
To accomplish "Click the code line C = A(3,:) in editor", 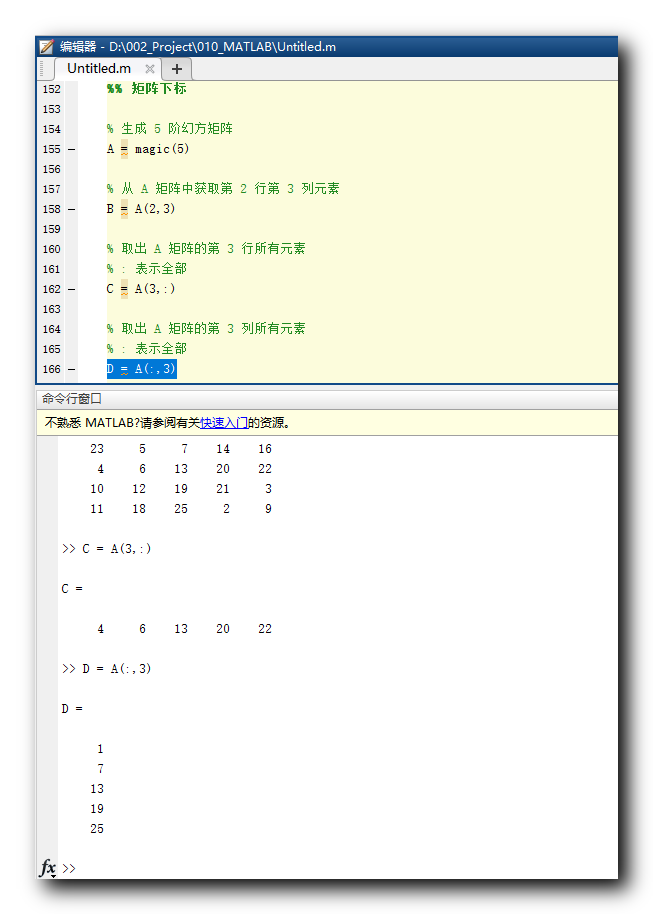I will [x=141, y=289].
